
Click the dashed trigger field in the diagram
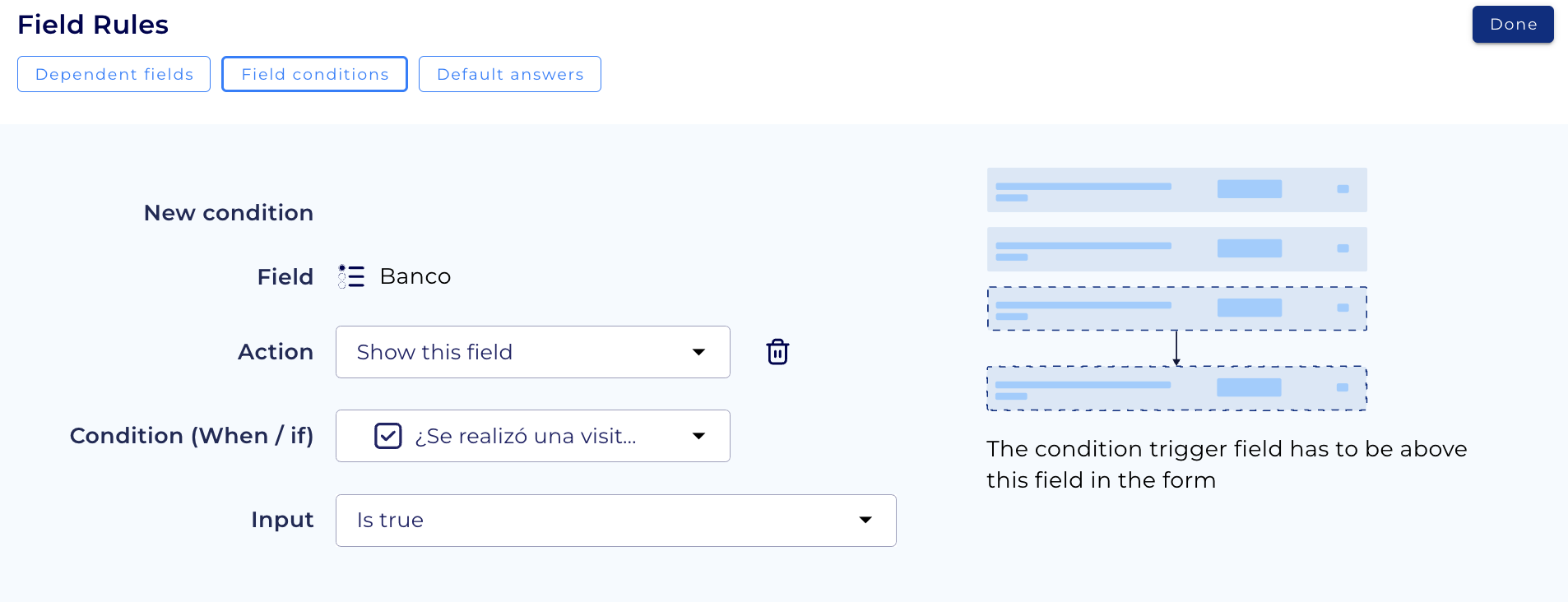[x=1176, y=308]
